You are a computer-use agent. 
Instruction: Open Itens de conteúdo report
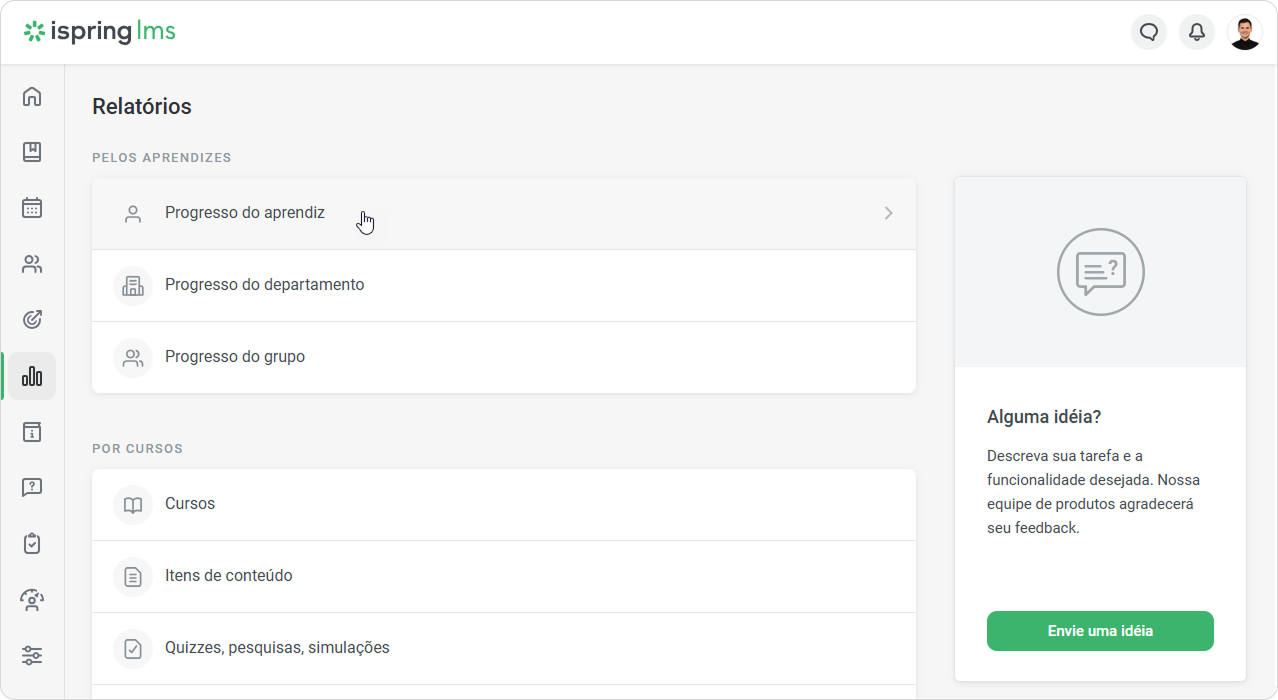pos(229,576)
